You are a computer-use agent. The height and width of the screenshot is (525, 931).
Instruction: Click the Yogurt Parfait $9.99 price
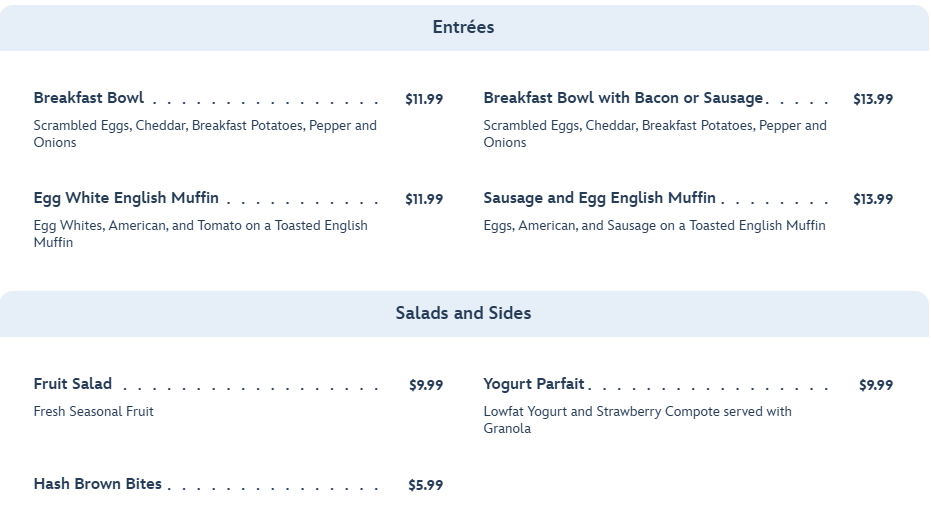click(x=876, y=385)
